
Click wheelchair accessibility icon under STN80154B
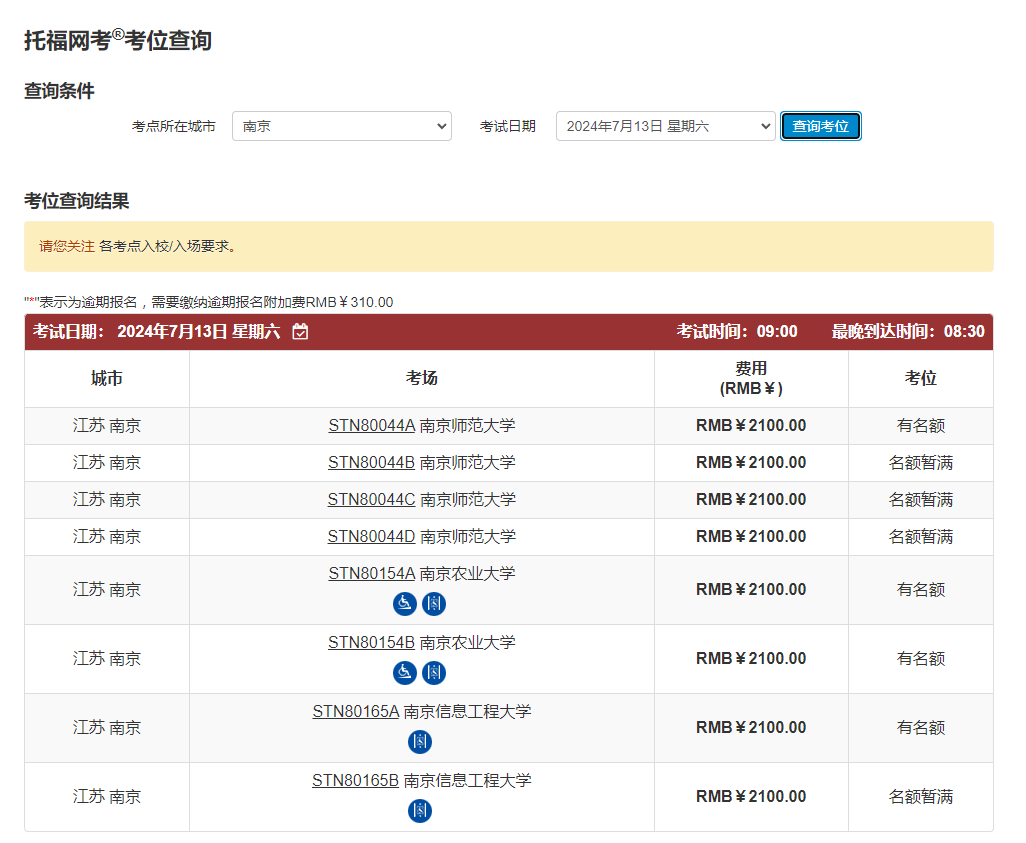click(x=404, y=672)
